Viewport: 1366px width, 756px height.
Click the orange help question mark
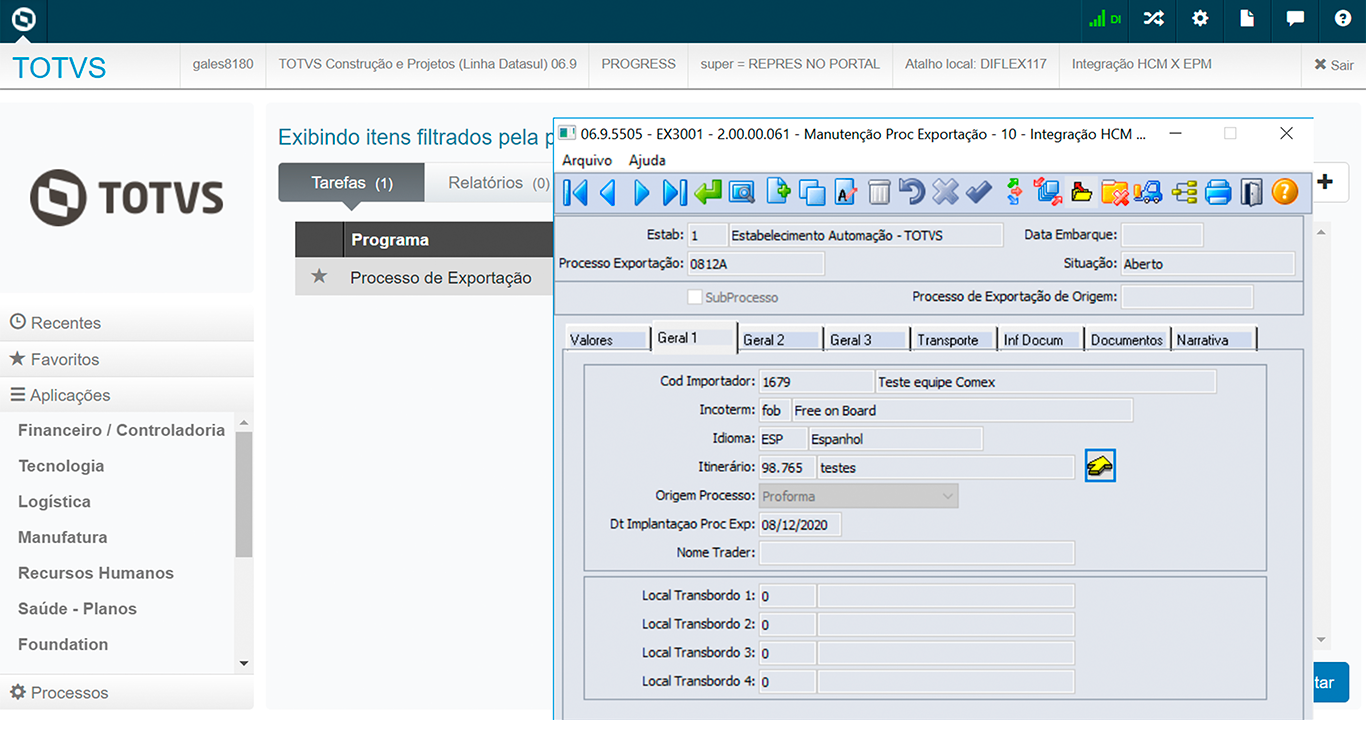tap(1284, 192)
